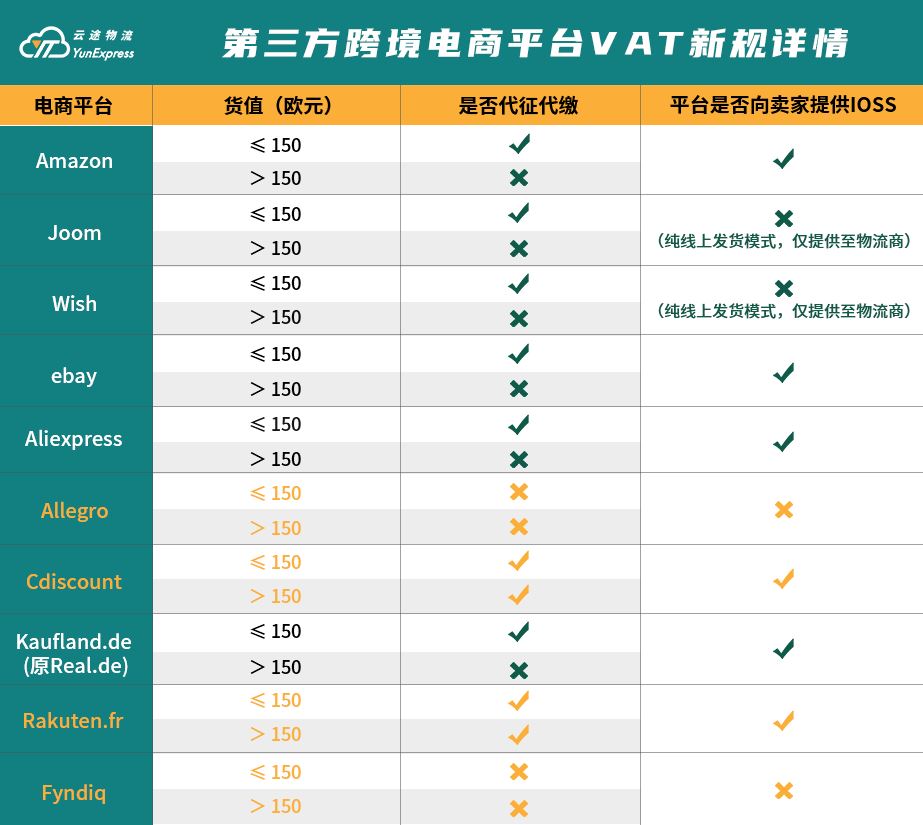Viewport: 923px width, 825px height.
Task: Click the ≤150 value in Kaufland.de's row
Action: pyautogui.click(x=275, y=631)
